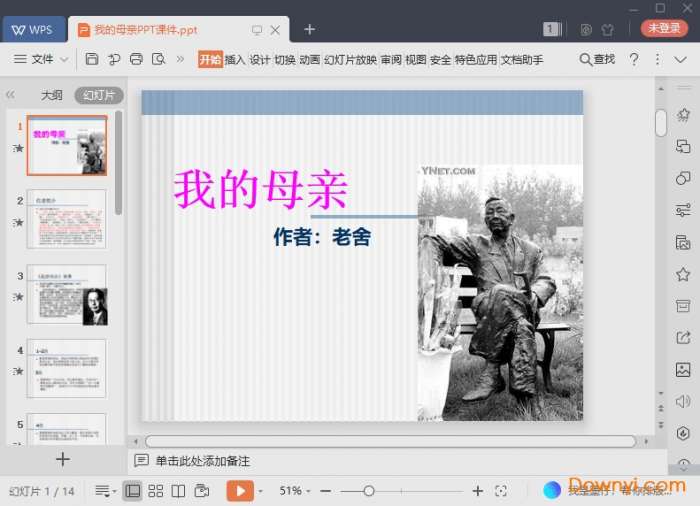700x506 pixels.
Task: Click the 未登录 login button
Action: coord(664,29)
